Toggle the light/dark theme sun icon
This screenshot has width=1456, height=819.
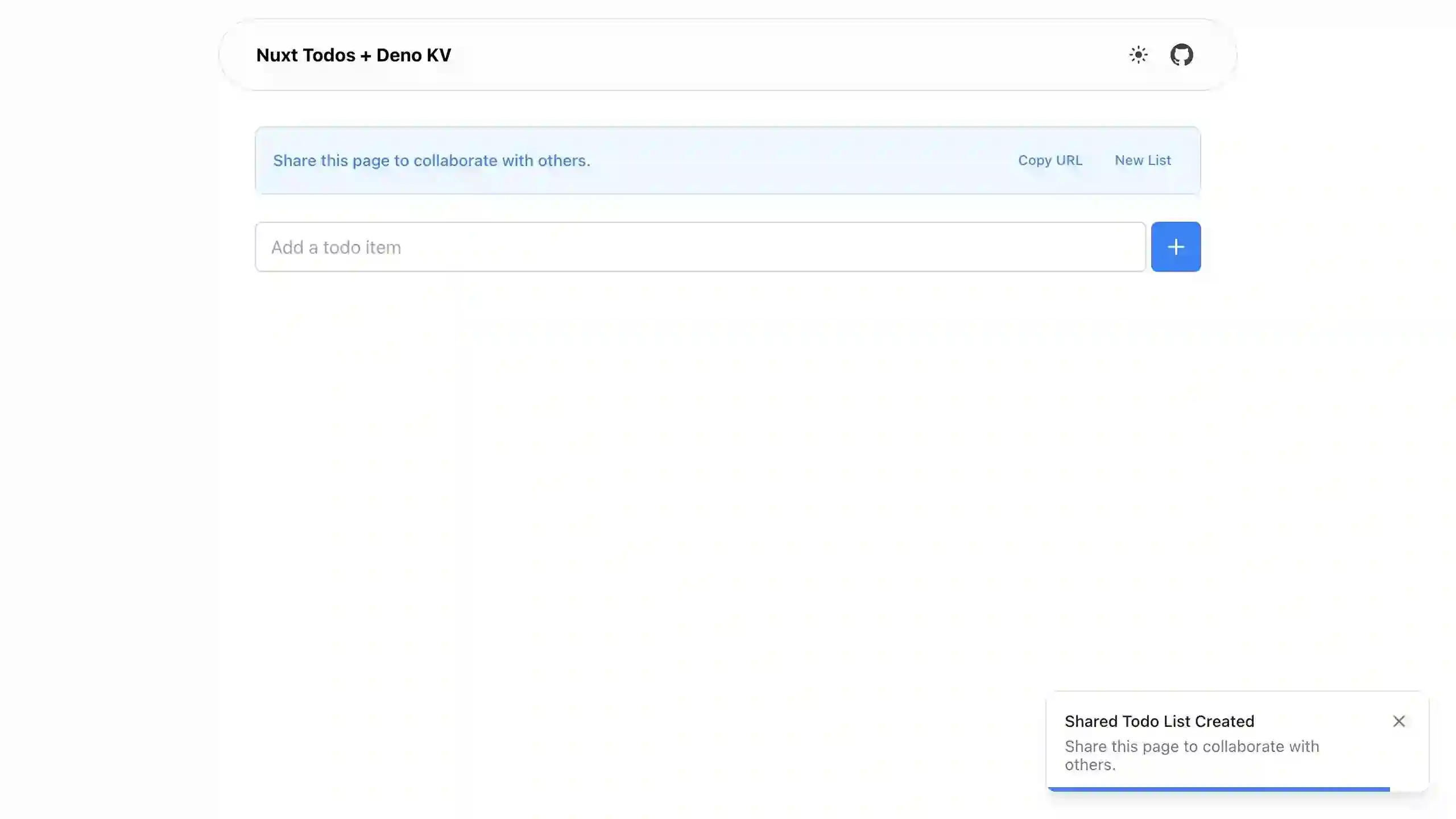[1138, 55]
